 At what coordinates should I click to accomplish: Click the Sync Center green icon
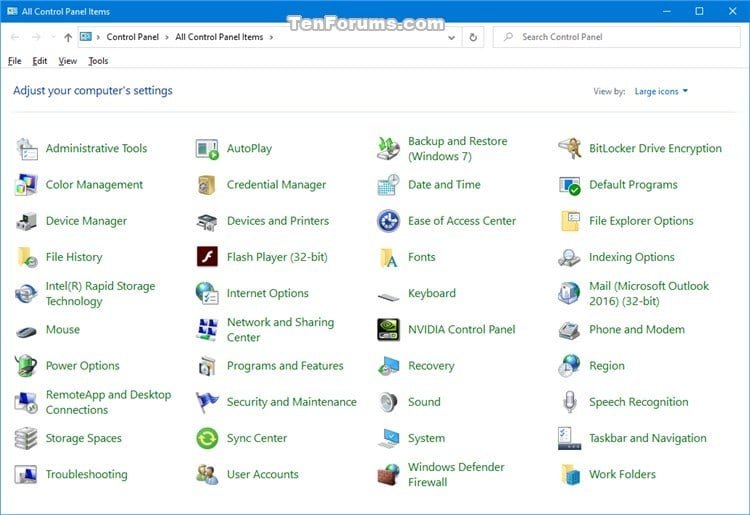point(207,438)
